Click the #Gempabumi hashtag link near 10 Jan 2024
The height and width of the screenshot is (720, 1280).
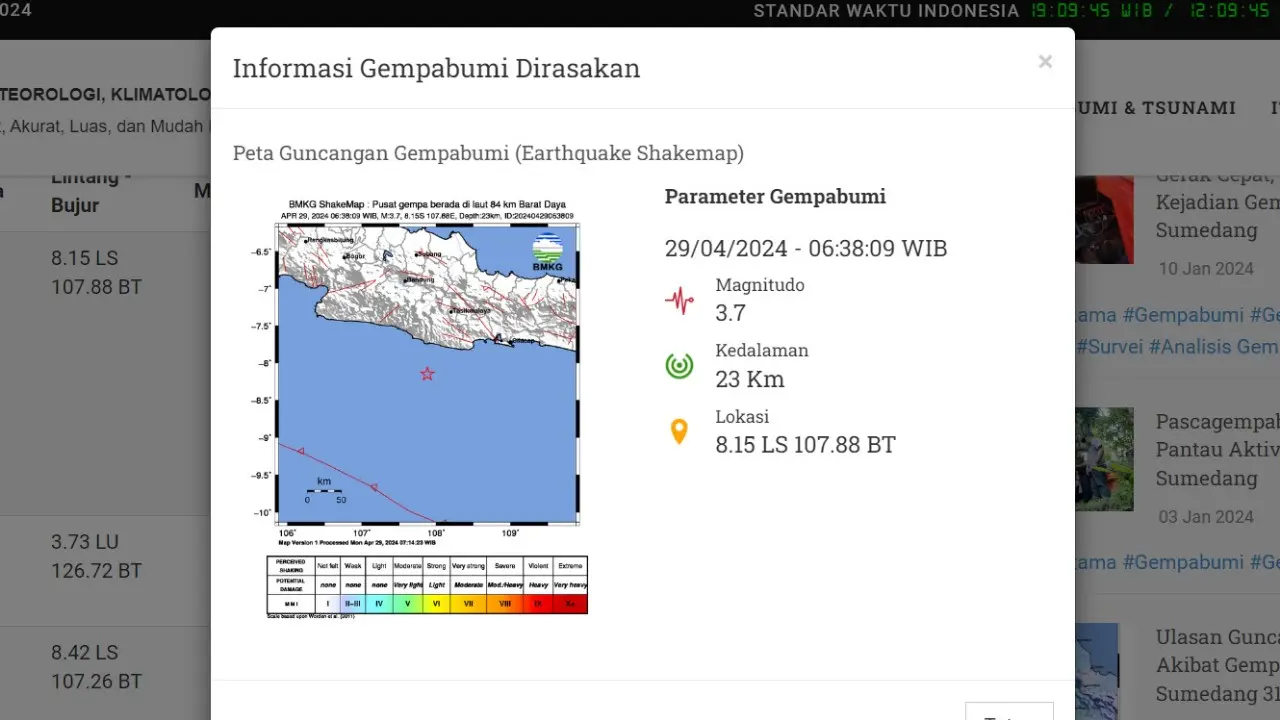click(x=1183, y=315)
